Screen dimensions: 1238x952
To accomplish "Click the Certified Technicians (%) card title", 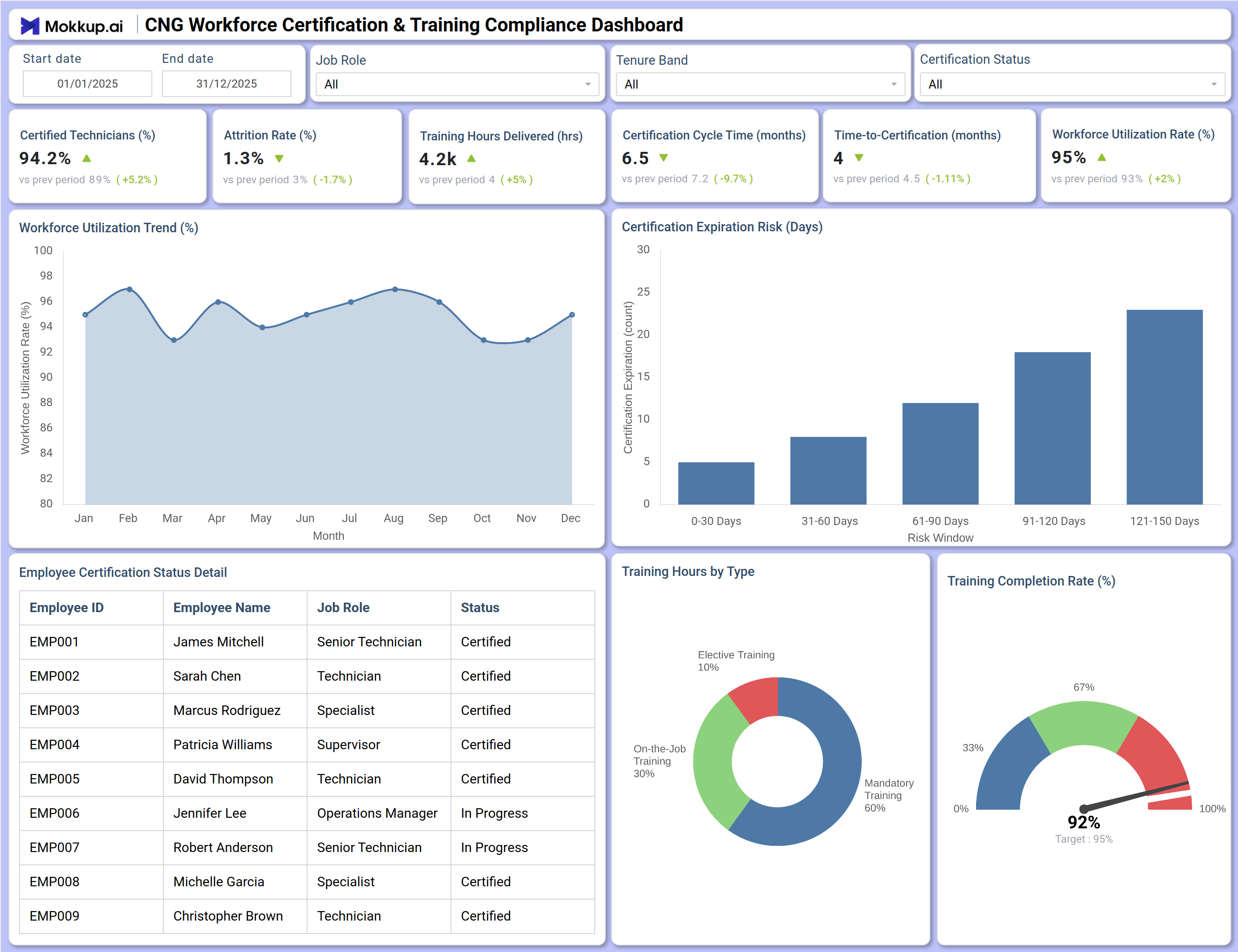I will [87, 136].
